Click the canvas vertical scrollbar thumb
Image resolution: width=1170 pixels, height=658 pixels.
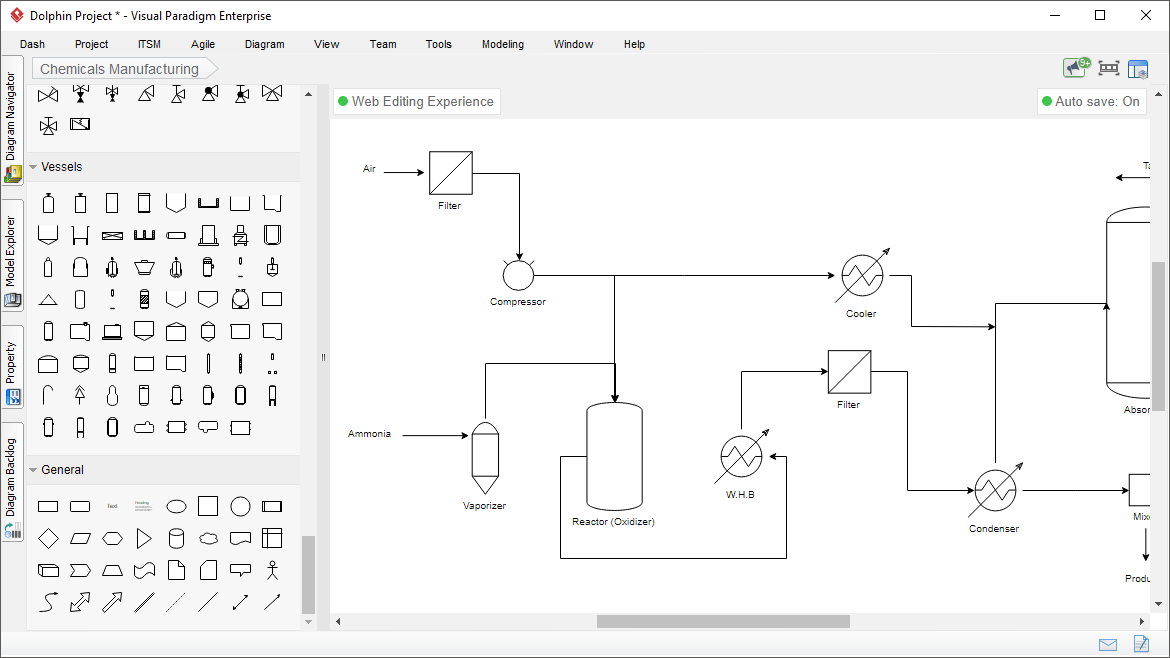click(x=1158, y=336)
